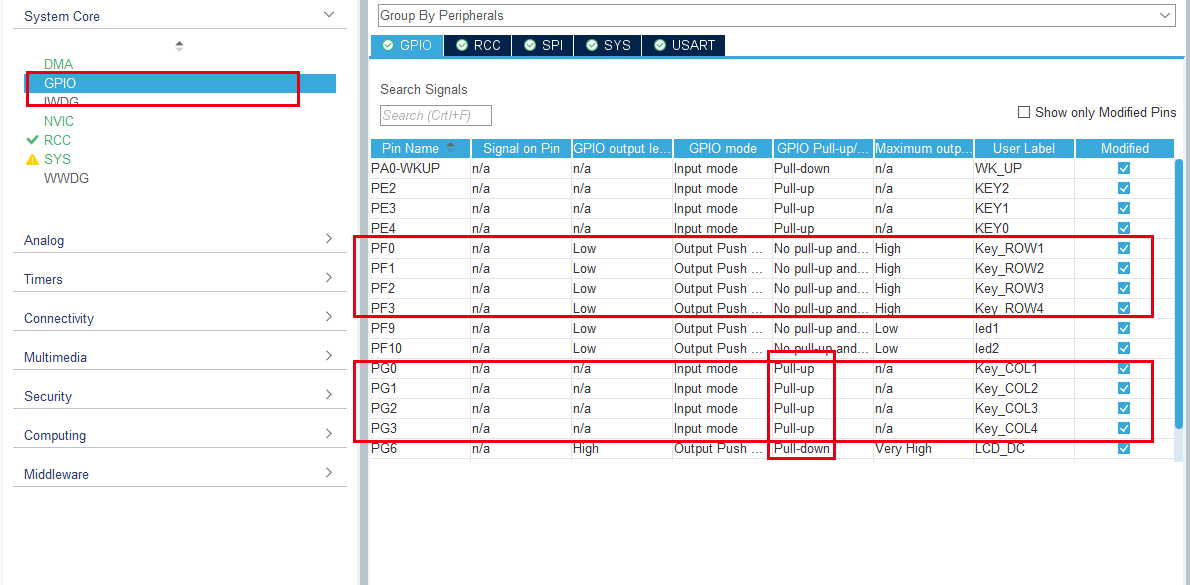1190x585 pixels.
Task: Sort by GPIO mode column header
Action: click(722, 148)
